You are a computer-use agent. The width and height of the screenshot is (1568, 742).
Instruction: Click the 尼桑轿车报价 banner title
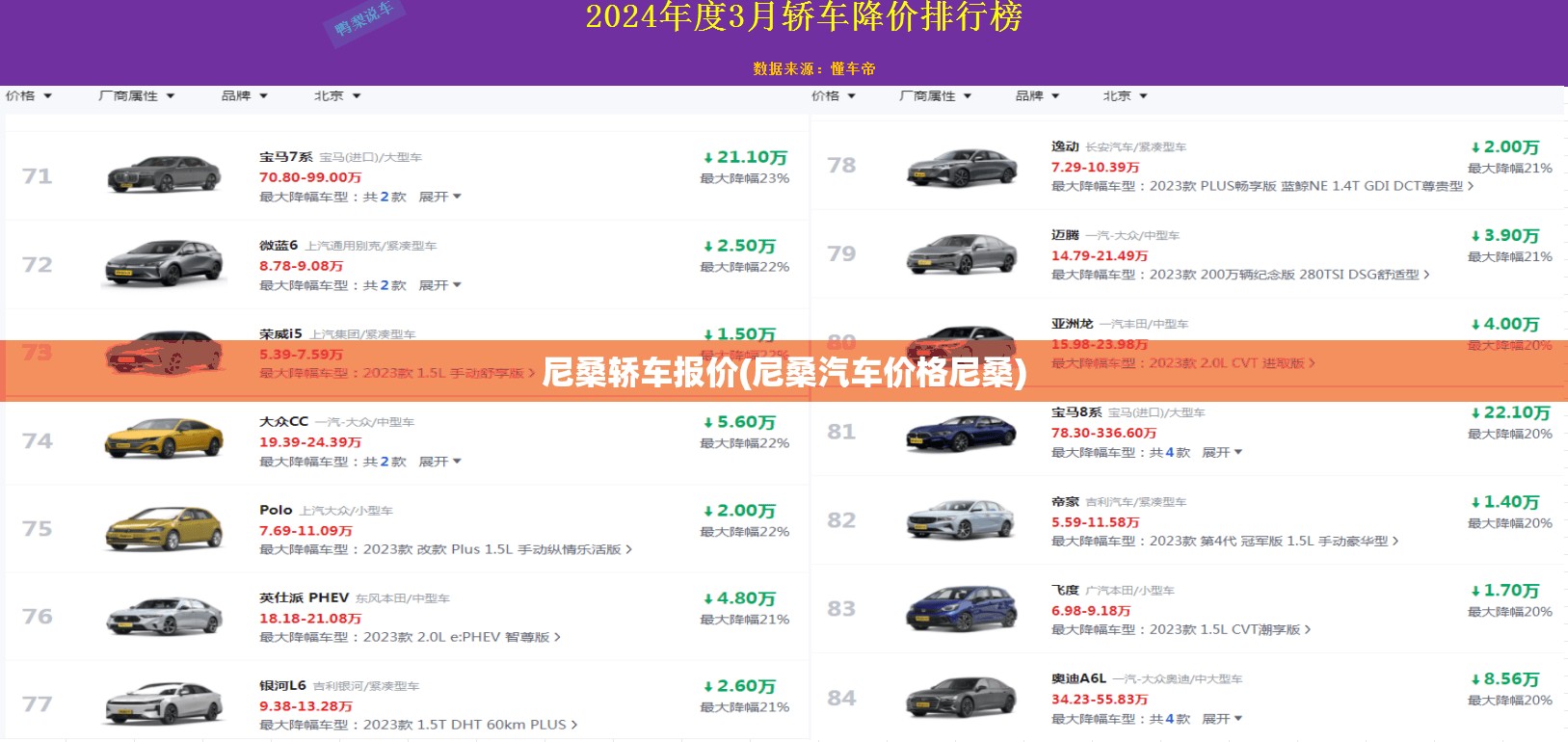click(784, 372)
